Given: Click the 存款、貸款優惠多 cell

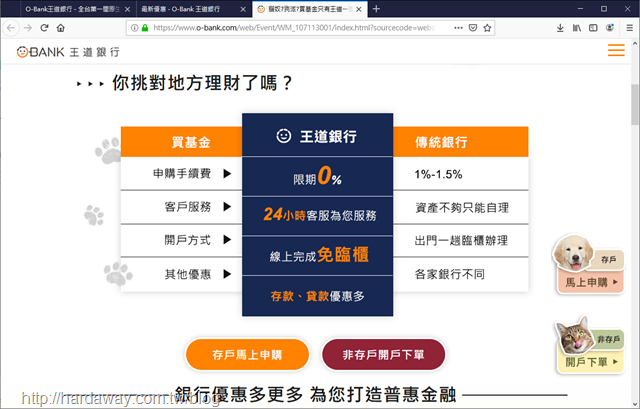Looking at the screenshot, I should click(318, 296).
